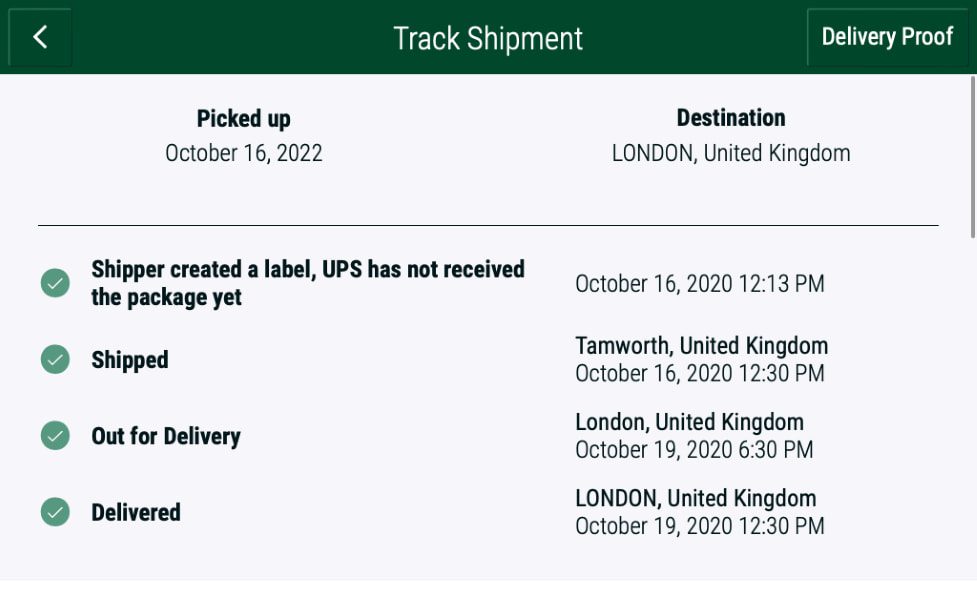
Task: Click the Track Shipment title
Action: click(x=488, y=38)
